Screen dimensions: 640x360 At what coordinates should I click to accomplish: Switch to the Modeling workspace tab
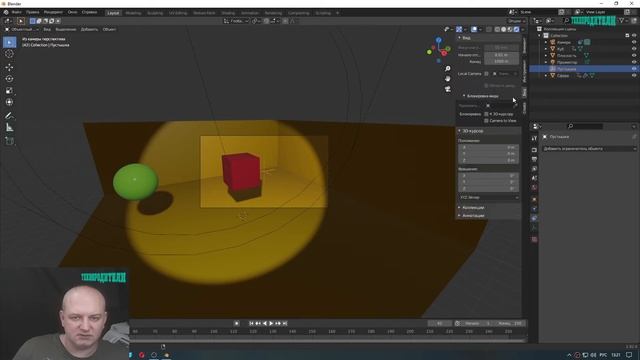[x=133, y=13]
